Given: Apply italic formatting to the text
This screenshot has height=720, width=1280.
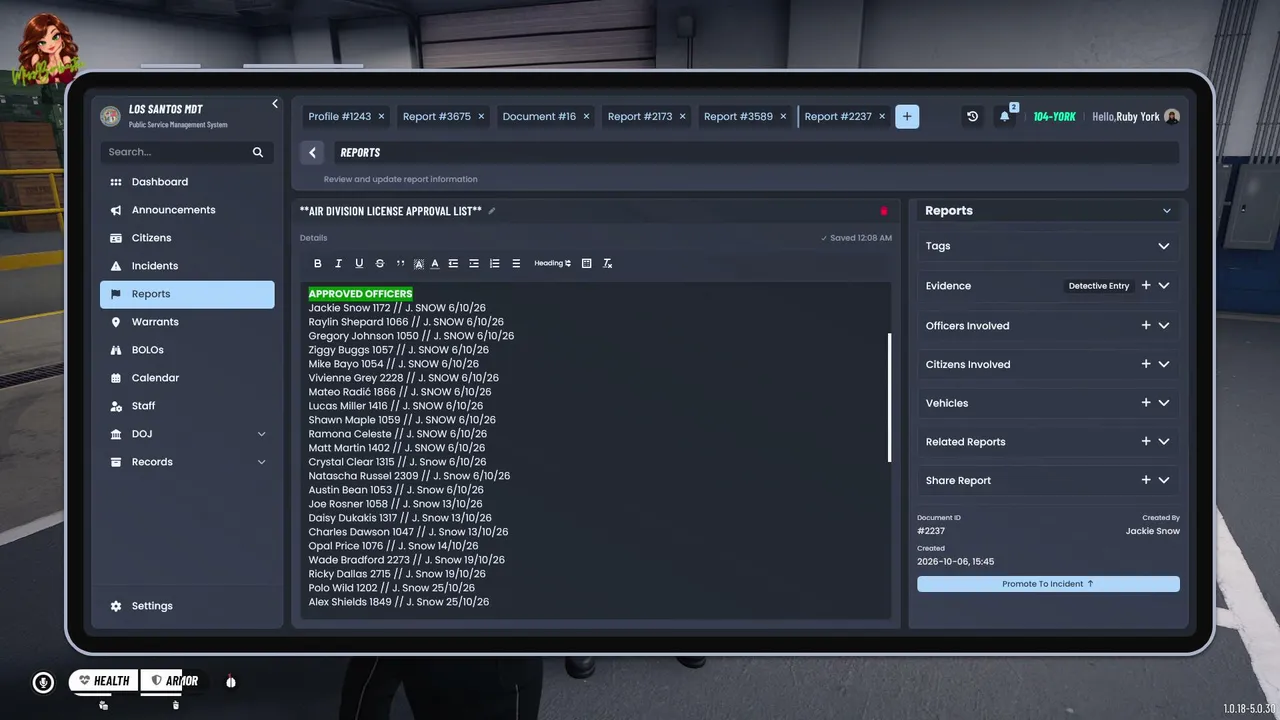Looking at the screenshot, I should (x=338, y=264).
